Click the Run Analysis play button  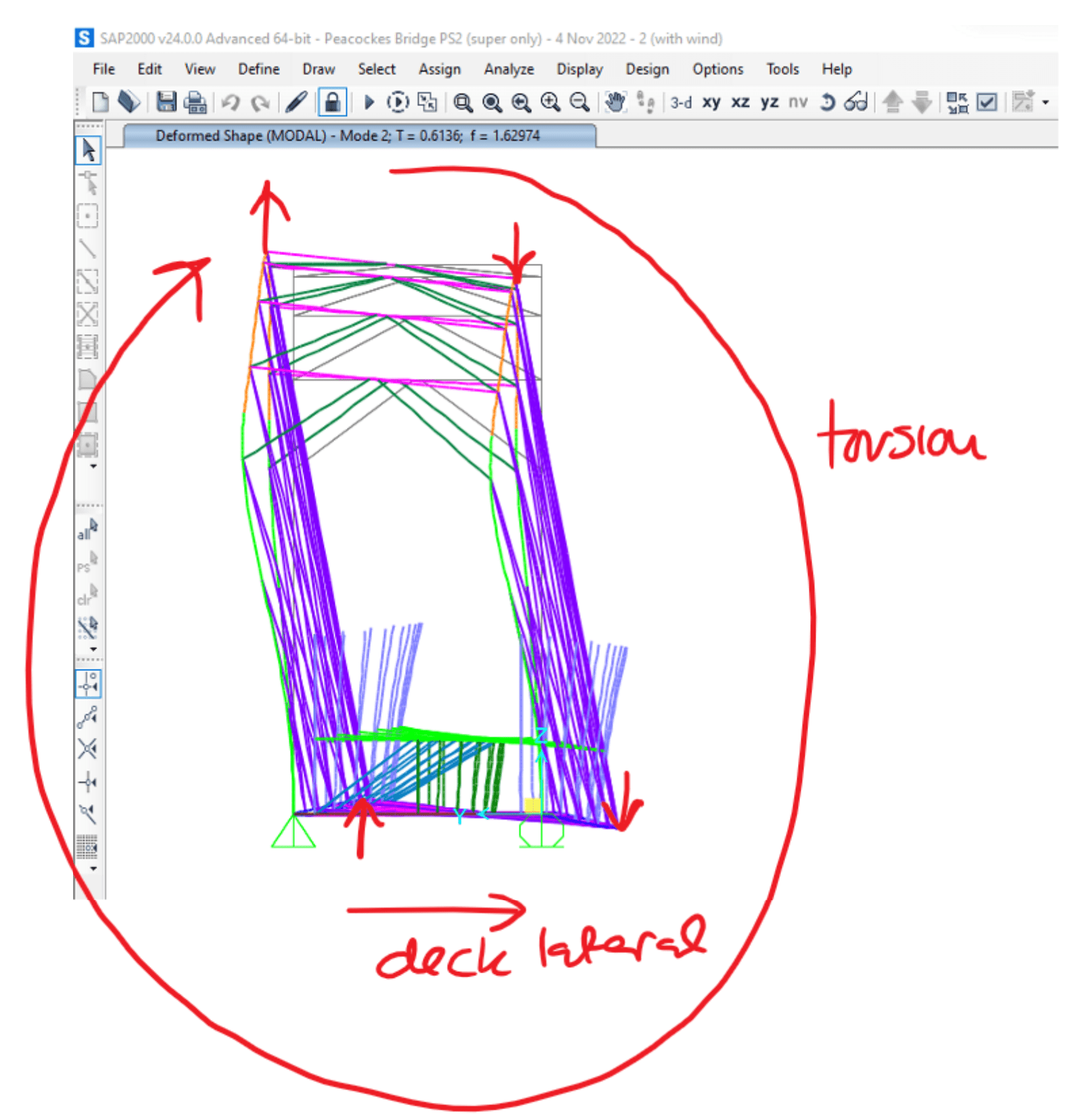pos(369,102)
